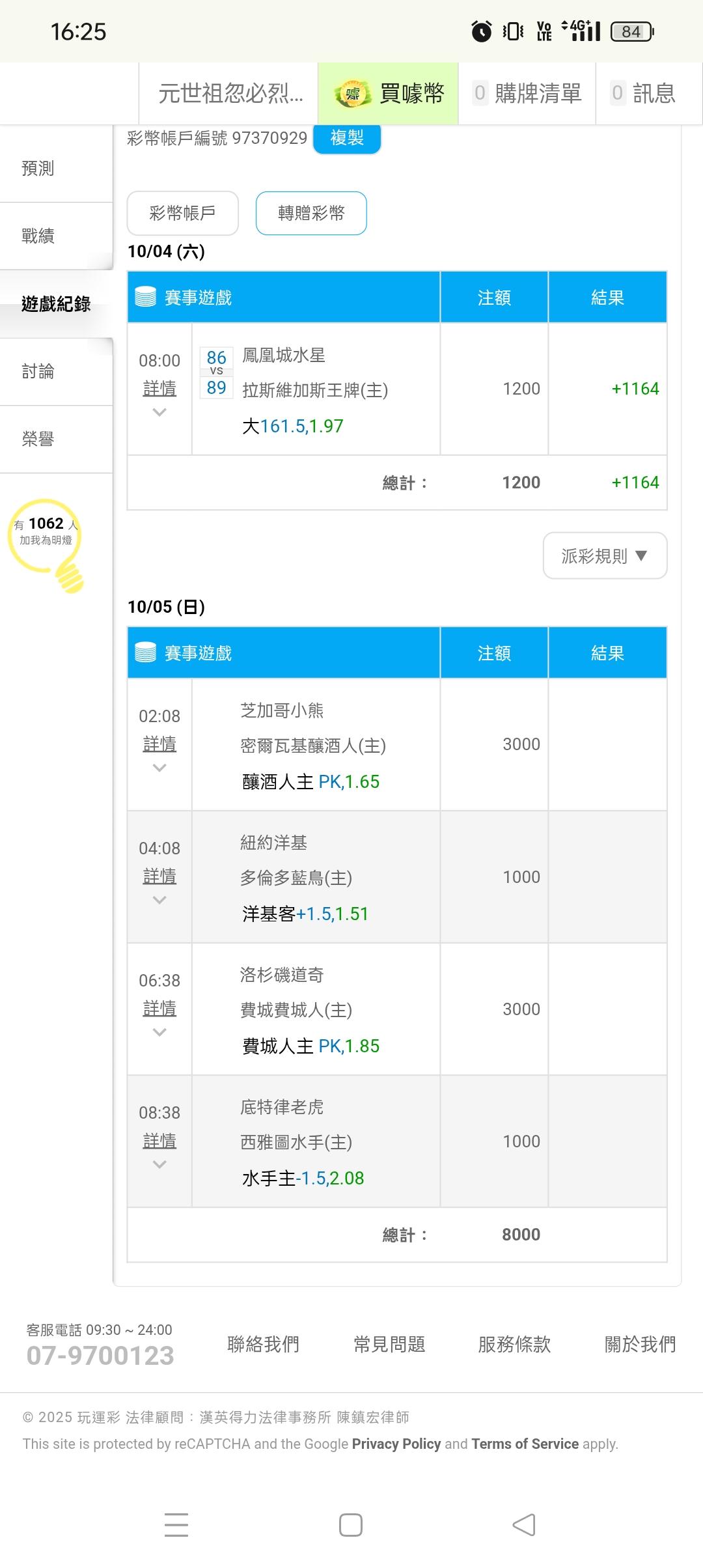Screen dimensions: 703x1568
Task: Tap the alarm clock status bar icon
Action: tap(481, 31)
